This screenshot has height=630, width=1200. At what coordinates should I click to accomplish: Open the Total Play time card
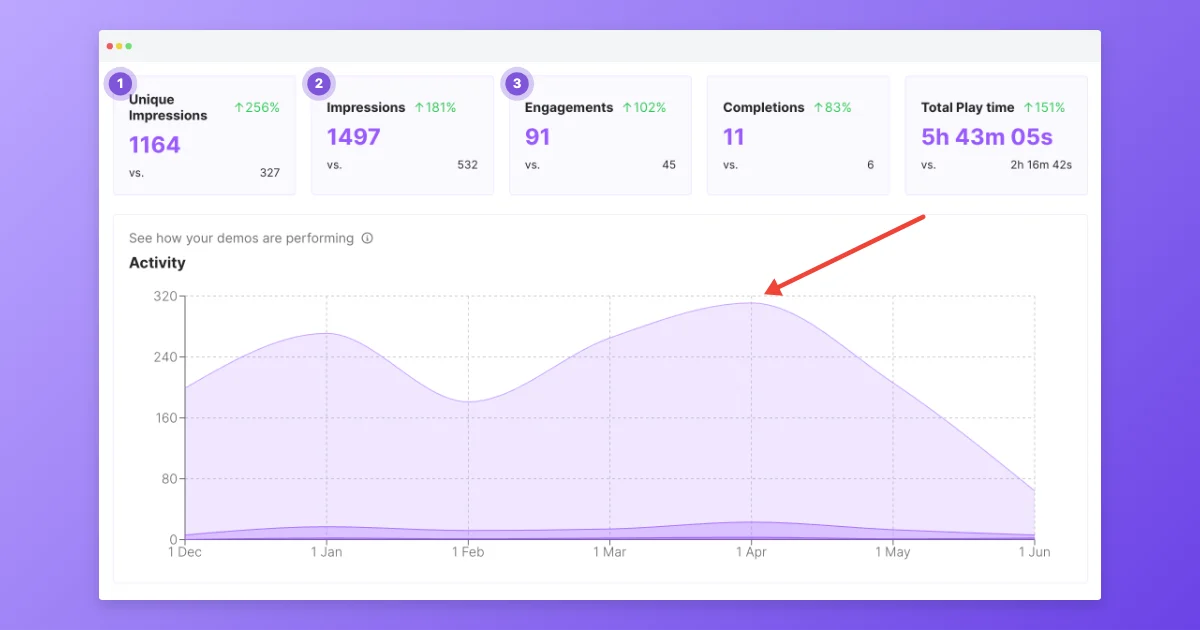(x=996, y=135)
